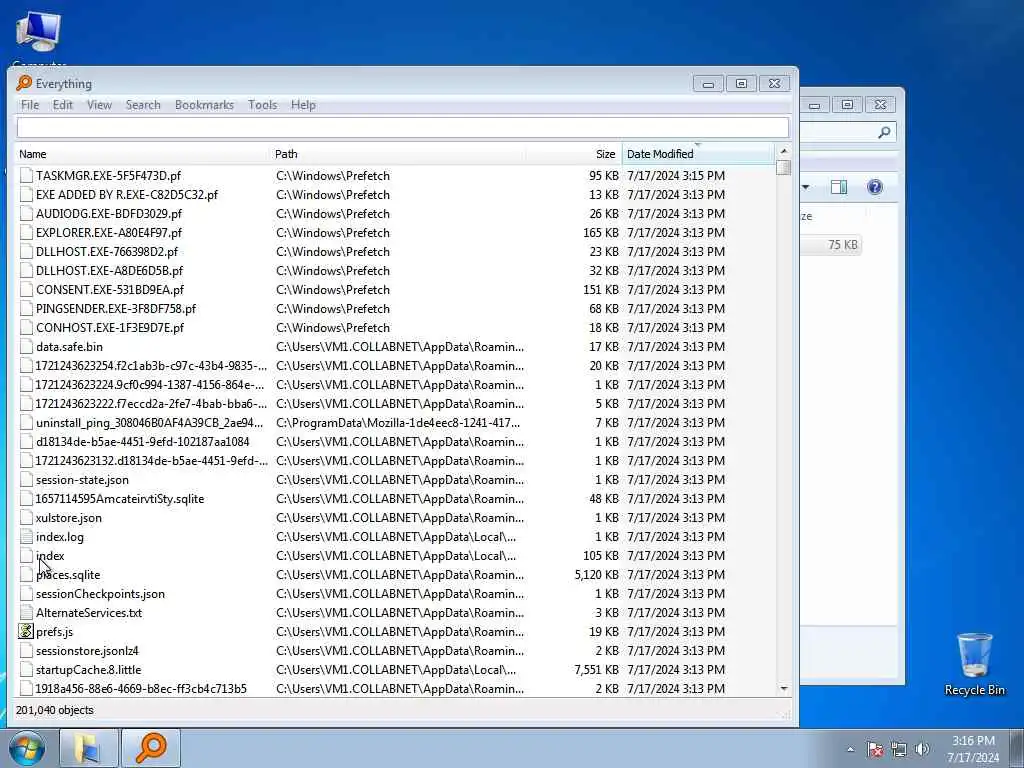Select file icon of DLLHOST.EXE-766398D2.pf
Image resolution: width=1024 pixels, height=768 pixels.
26,251
